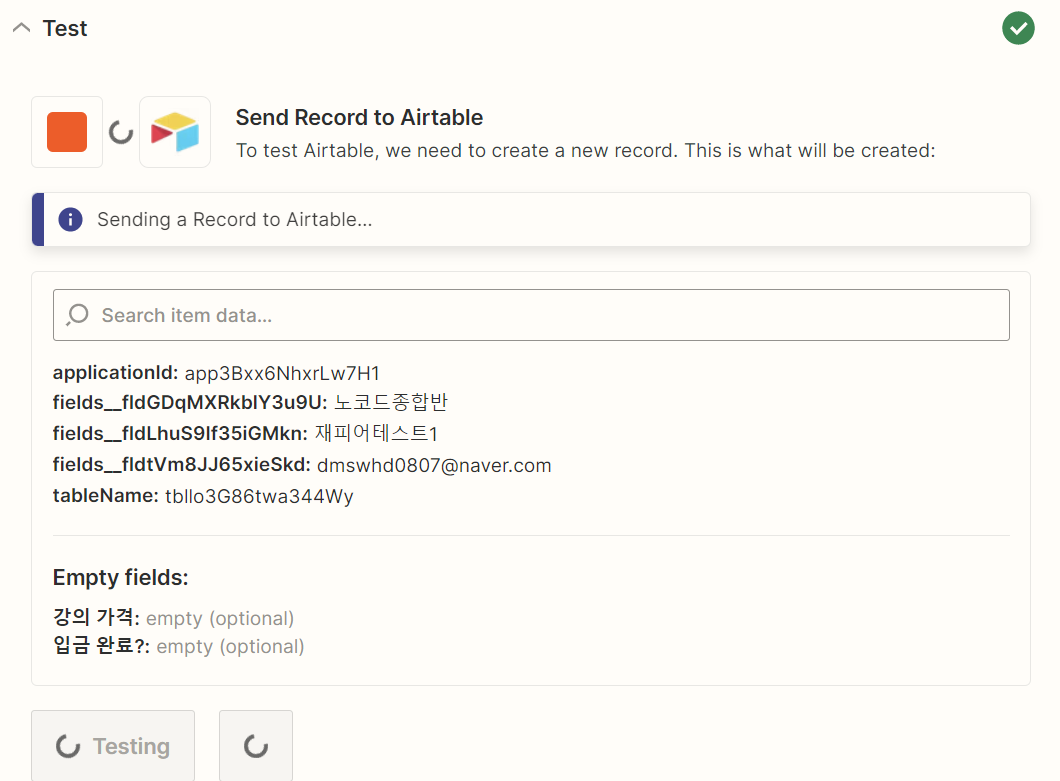Click the Airtable logo icon
Viewport: 1060px width, 781px height.
tap(175, 132)
